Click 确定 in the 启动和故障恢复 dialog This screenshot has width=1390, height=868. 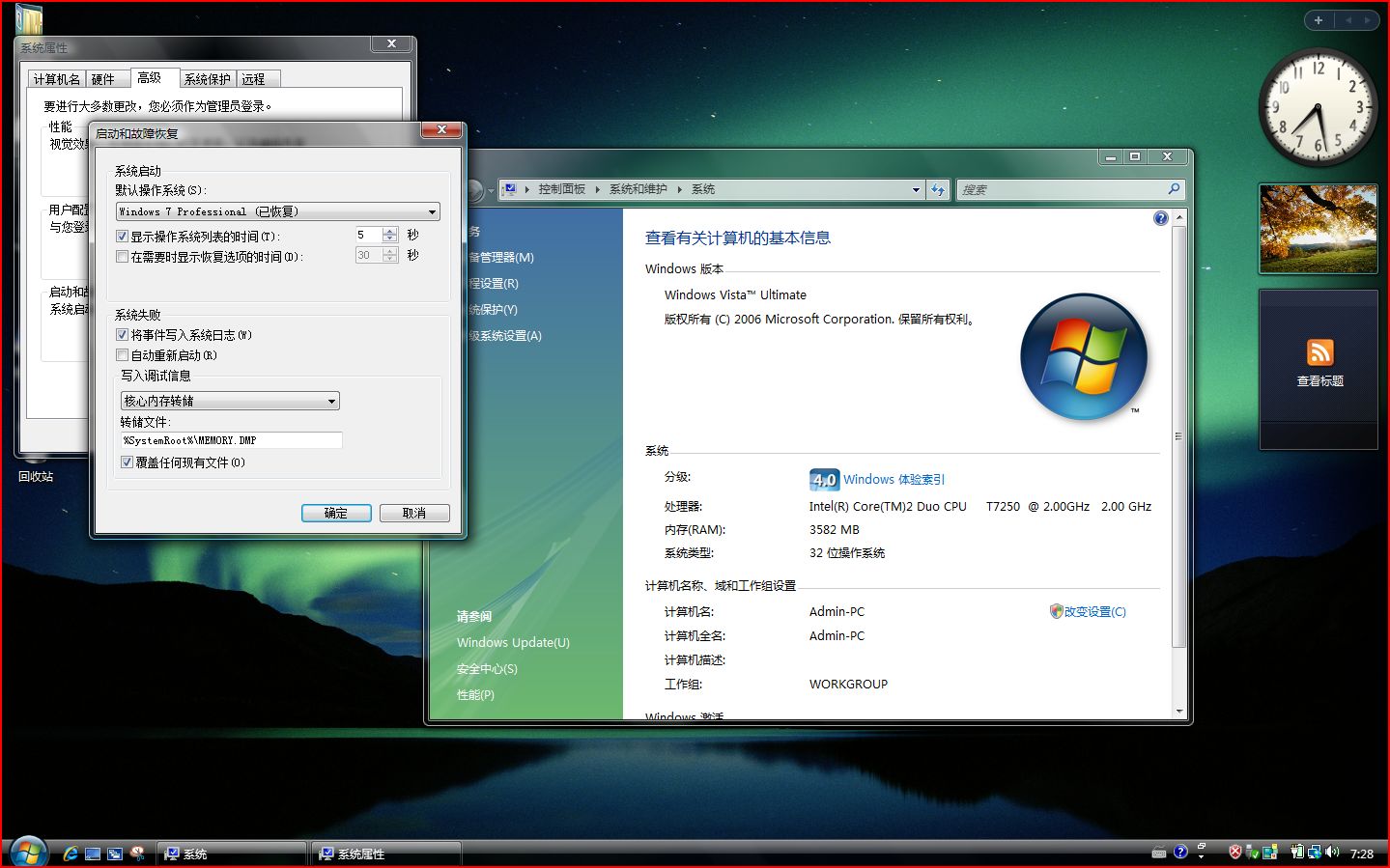pos(336,512)
